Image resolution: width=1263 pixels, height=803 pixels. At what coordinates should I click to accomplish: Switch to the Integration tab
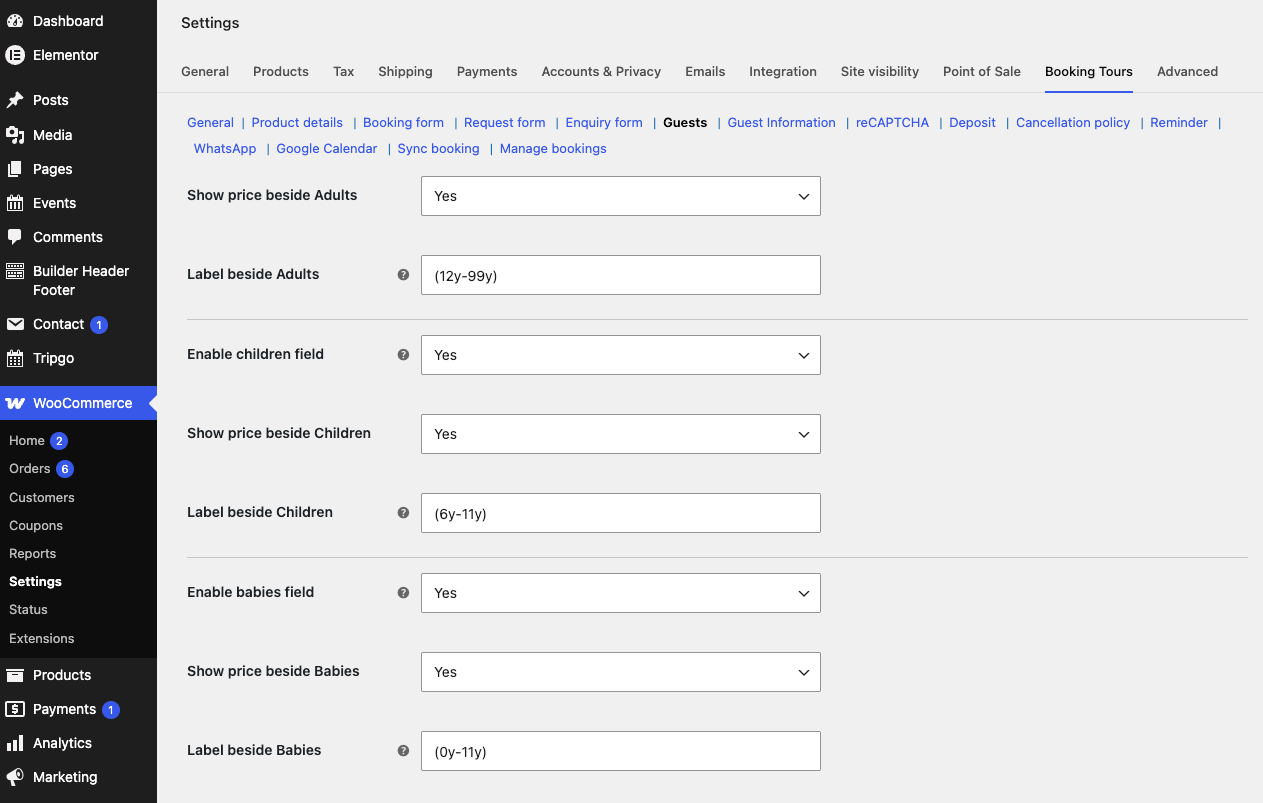(783, 71)
